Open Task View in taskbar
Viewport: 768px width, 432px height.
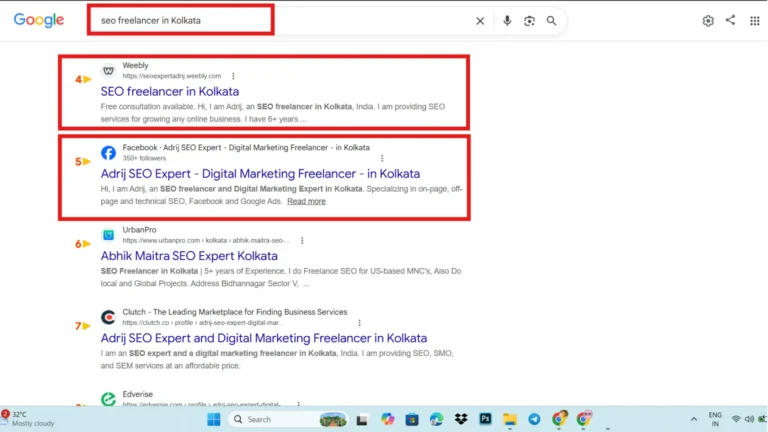pos(362,420)
